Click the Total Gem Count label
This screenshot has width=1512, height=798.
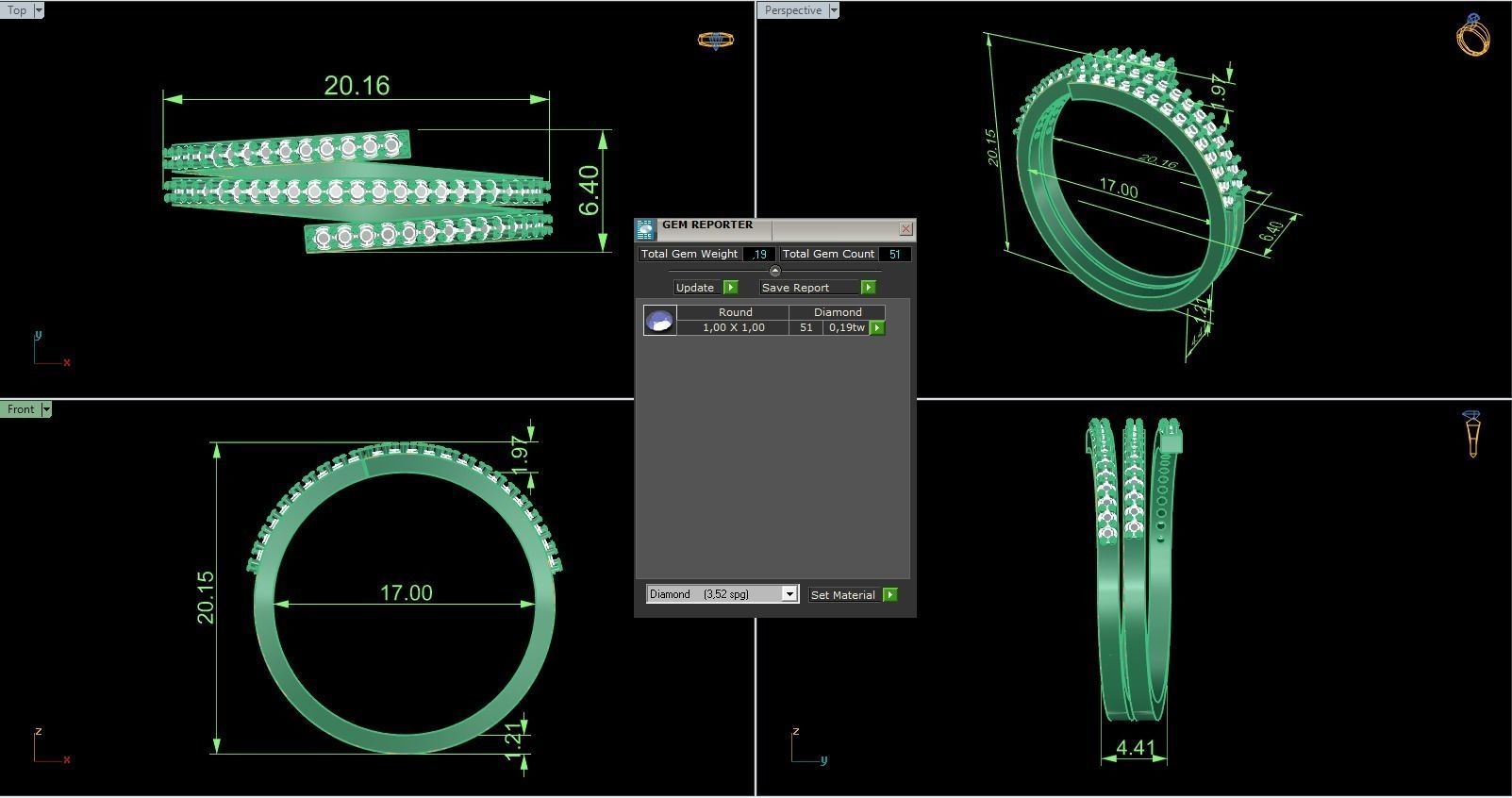click(x=828, y=254)
